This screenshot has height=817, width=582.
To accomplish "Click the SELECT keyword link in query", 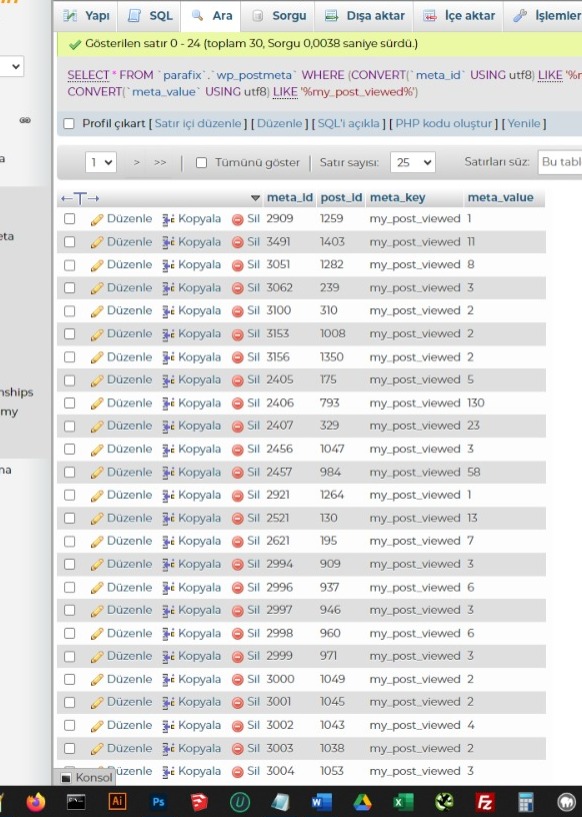I will pos(88,75).
